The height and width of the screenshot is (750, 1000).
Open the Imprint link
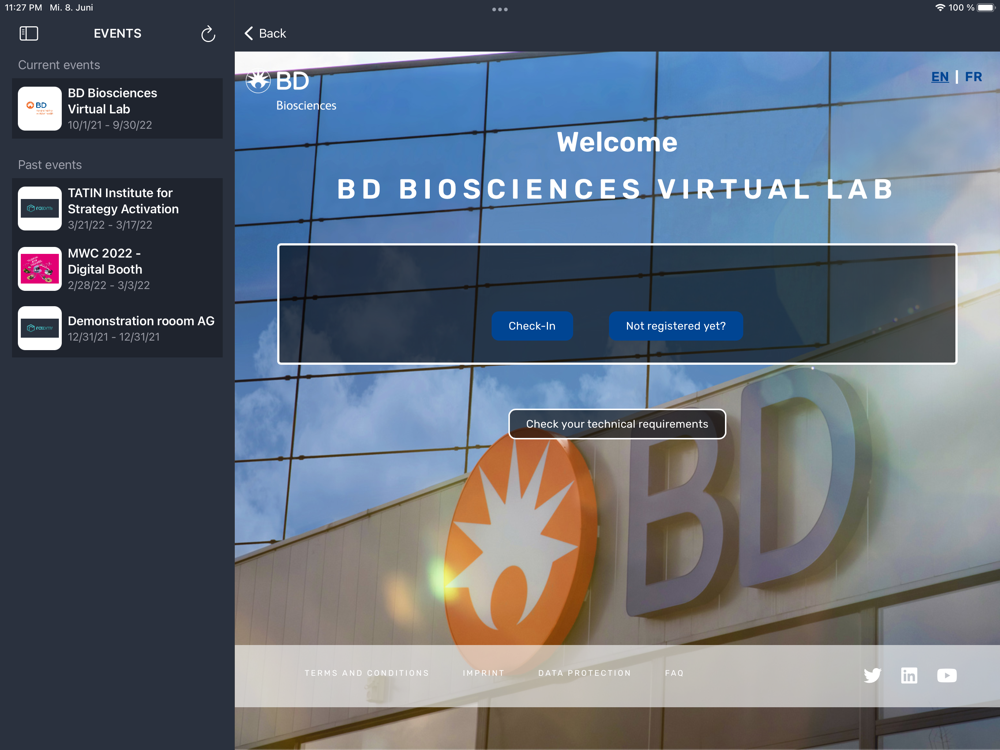click(483, 673)
